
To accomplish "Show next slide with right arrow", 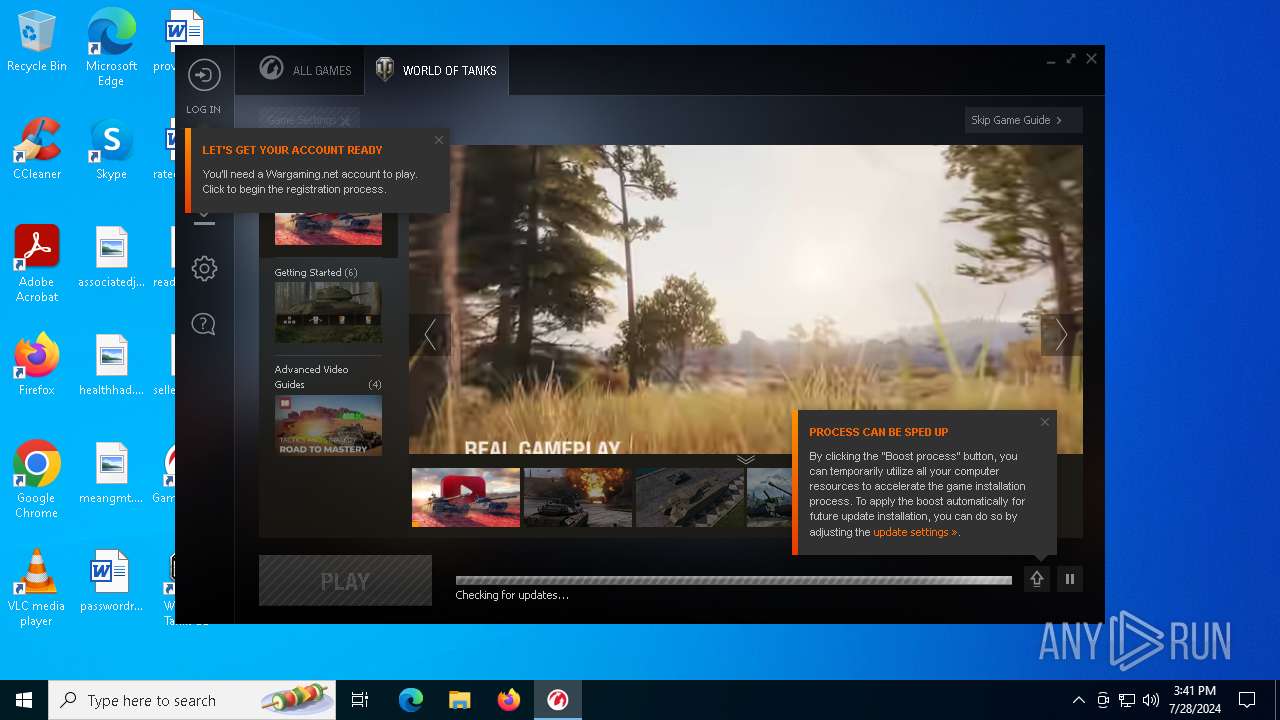I will click(1061, 334).
